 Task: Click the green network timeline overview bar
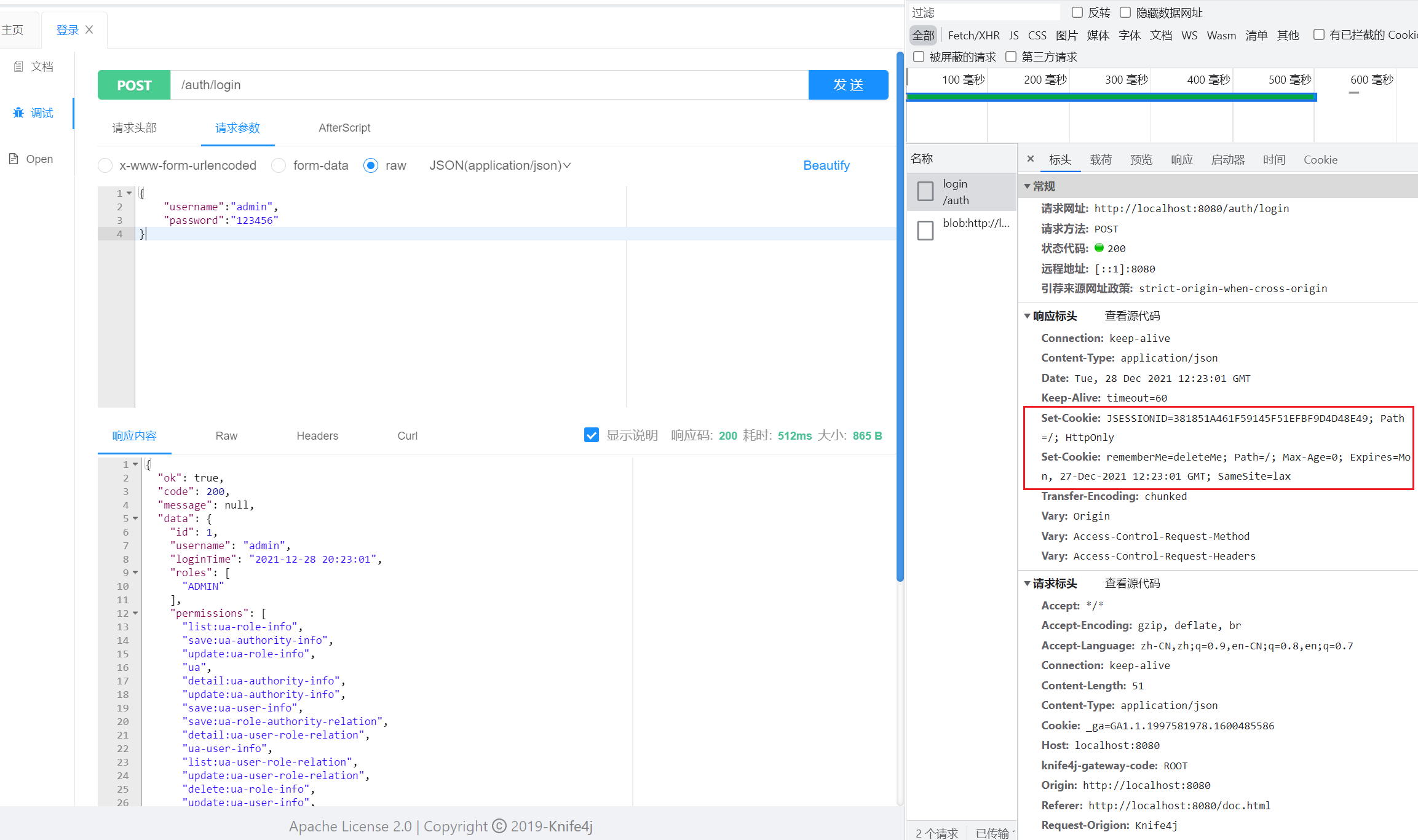tap(1111, 97)
